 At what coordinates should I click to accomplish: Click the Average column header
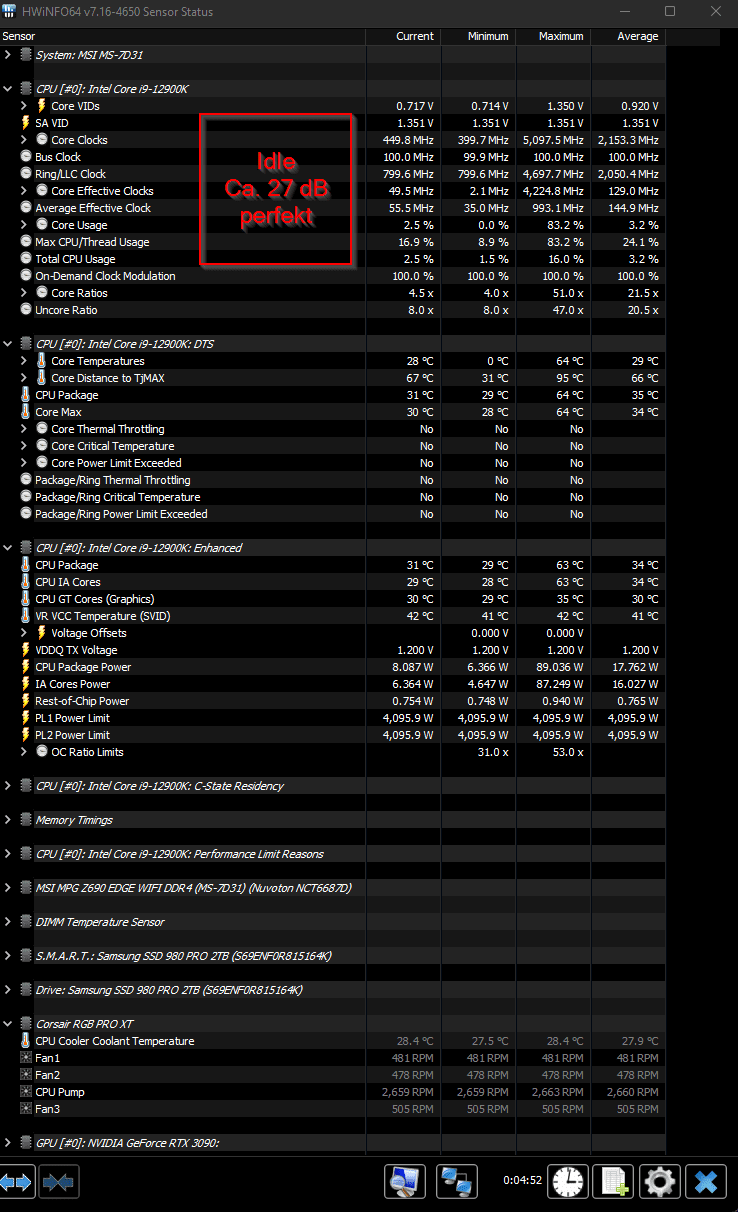coord(628,36)
